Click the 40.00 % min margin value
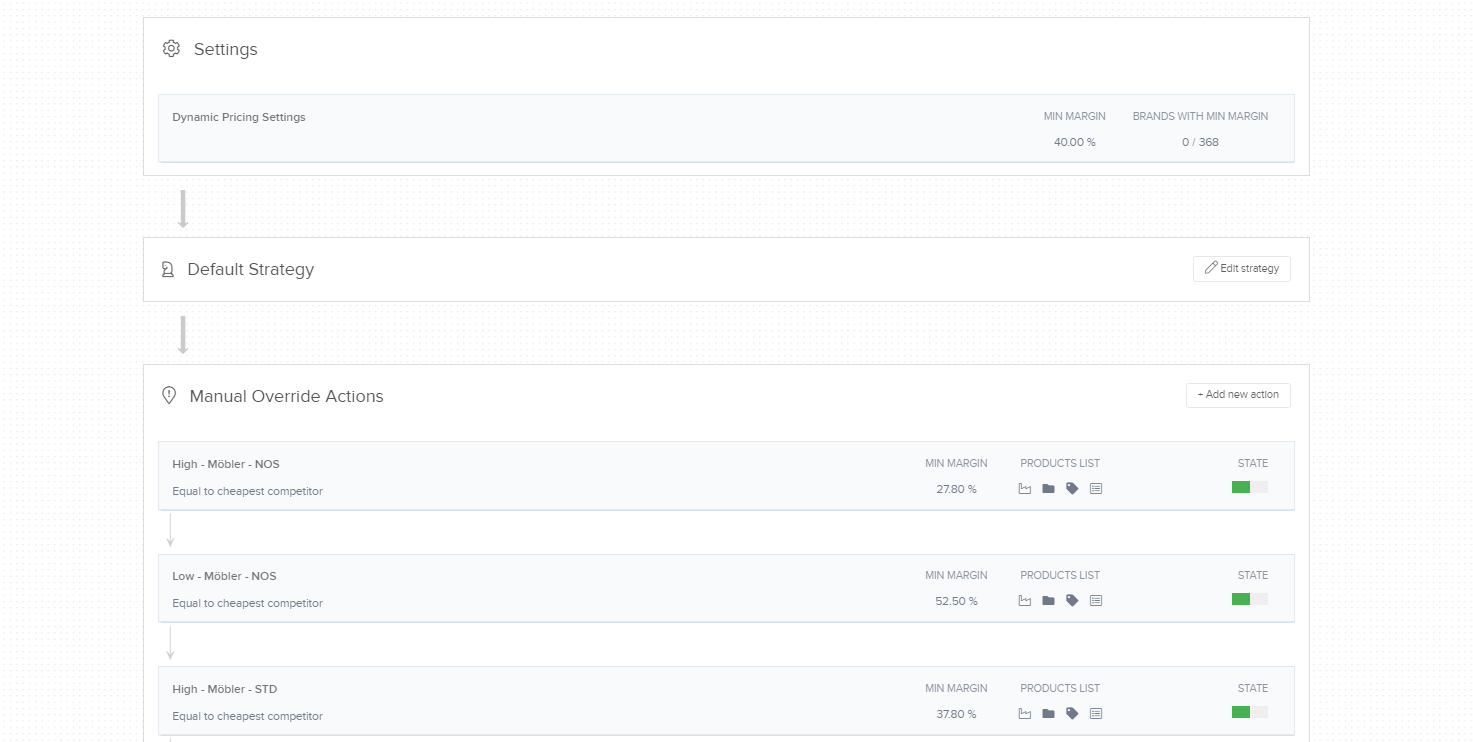The height and width of the screenshot is (742, 1473). click(x=1075, y=142)
